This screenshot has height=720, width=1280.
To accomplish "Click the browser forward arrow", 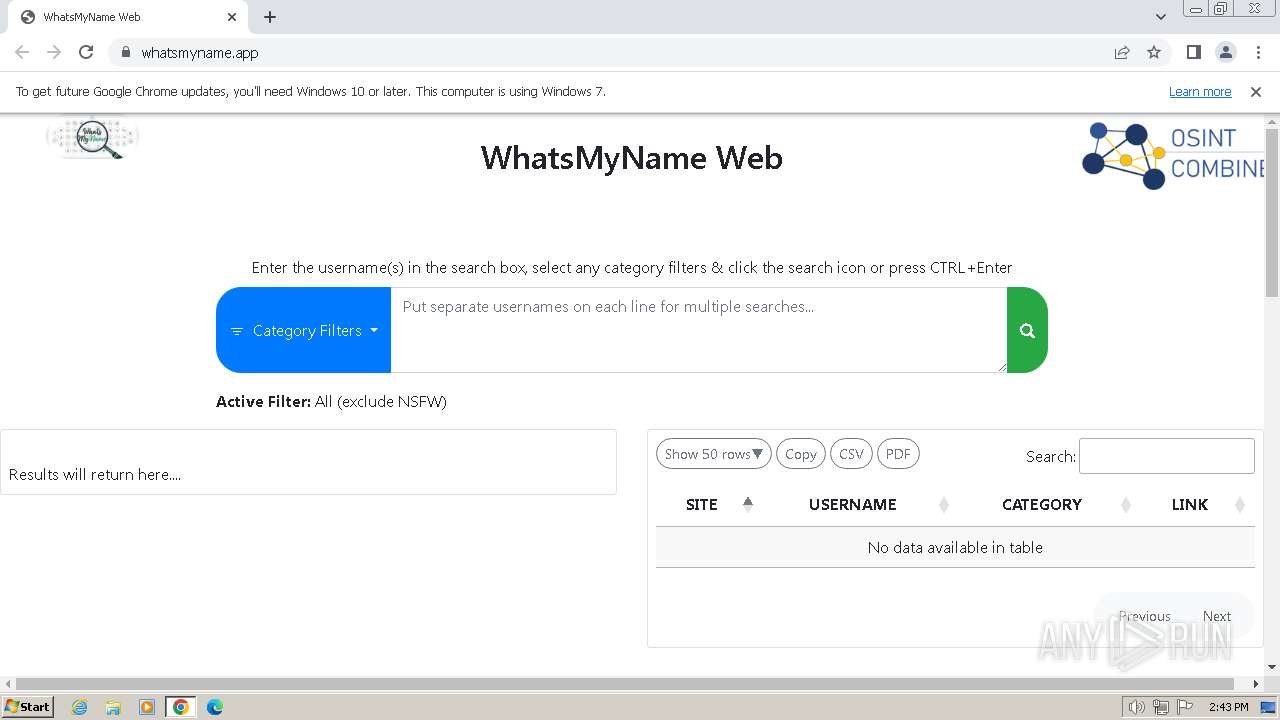I will [x=54, y=52].
